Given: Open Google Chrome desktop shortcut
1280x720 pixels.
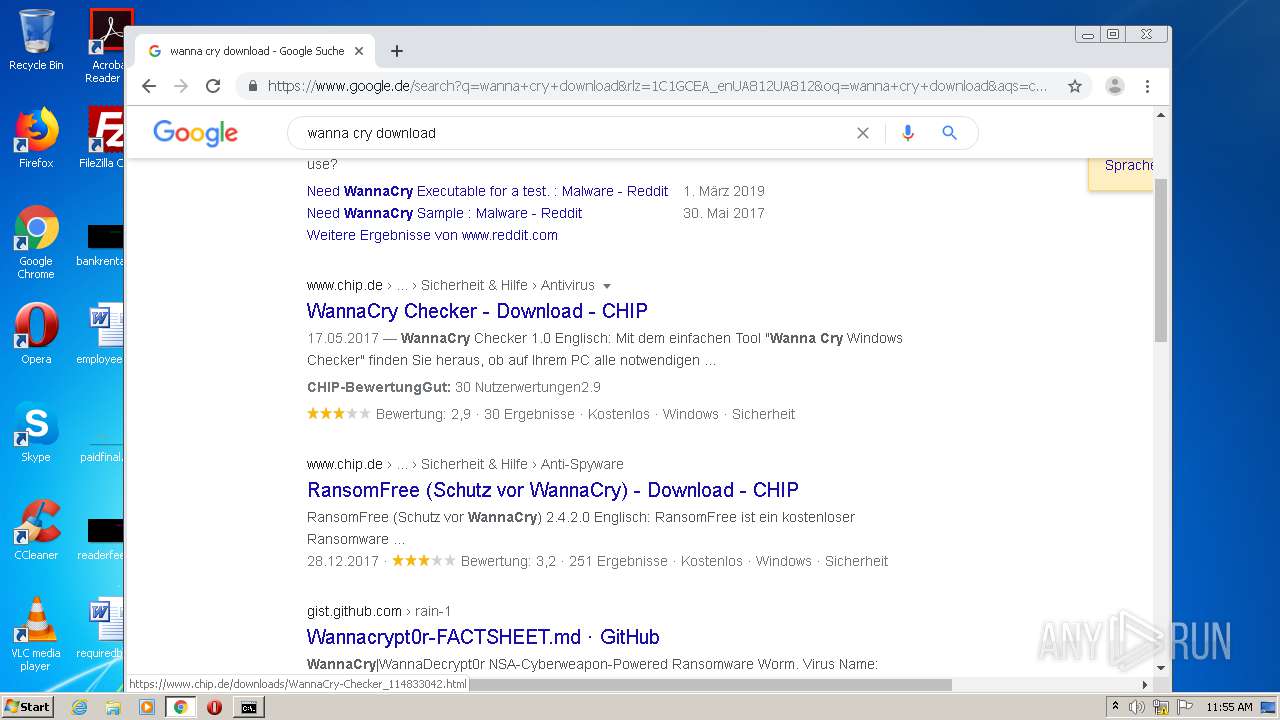Looking at the screenshot, I should tap(36, 242).
